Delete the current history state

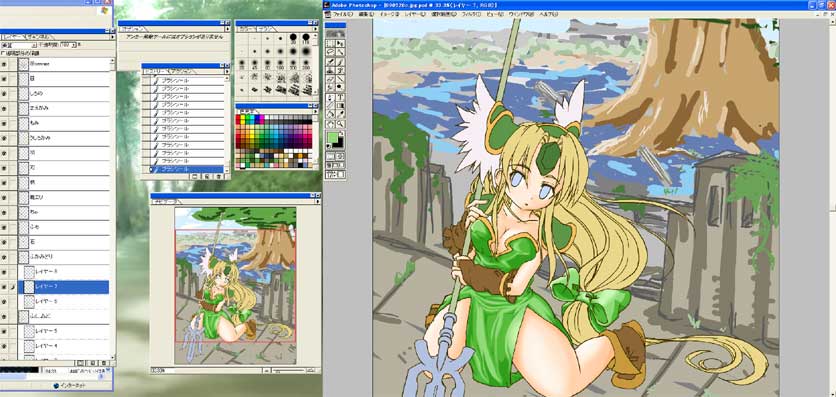(219, 176)
